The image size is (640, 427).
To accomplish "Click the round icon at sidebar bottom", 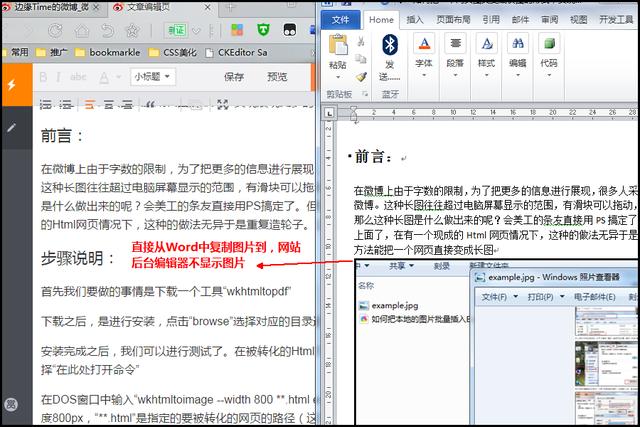I will [11, 405].
